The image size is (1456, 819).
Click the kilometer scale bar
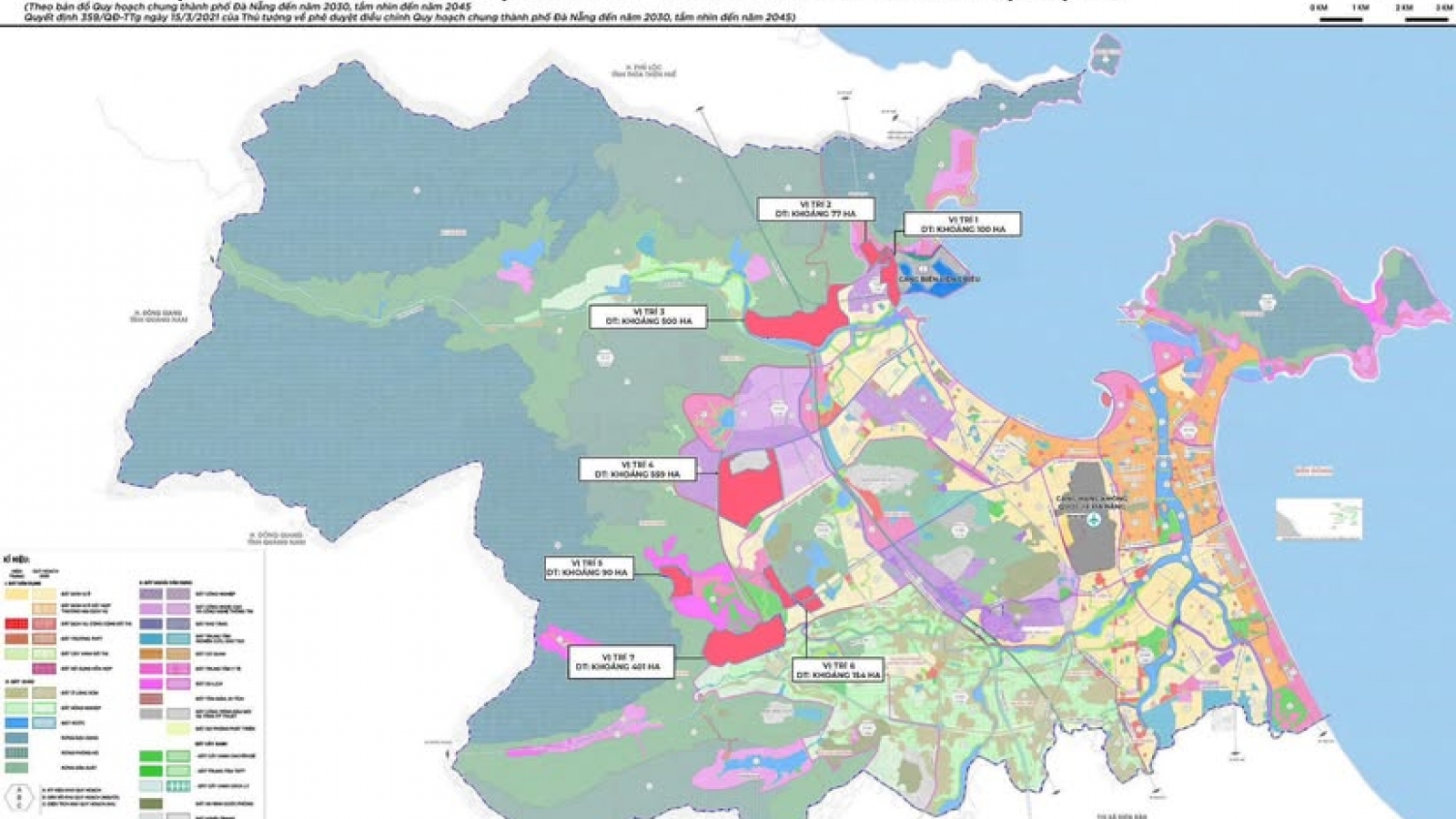[x=1380, y=12]
